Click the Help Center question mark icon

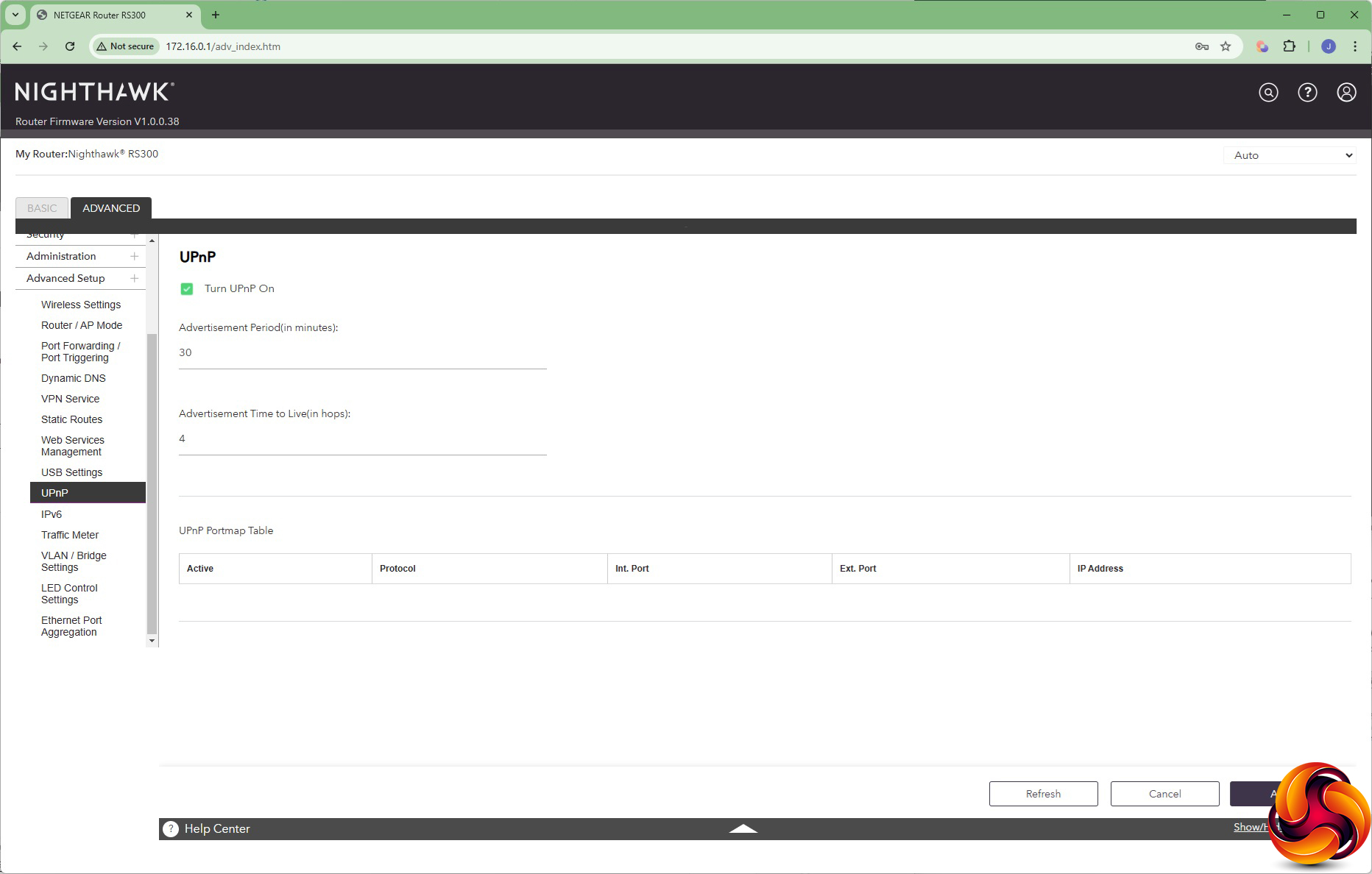(x=171, y=828)
